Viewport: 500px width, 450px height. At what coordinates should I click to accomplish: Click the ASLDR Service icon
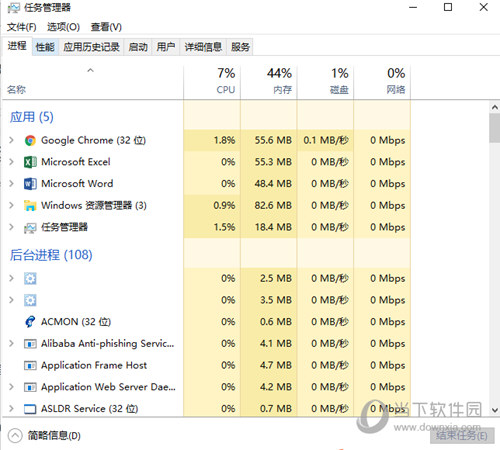[x=30, y=409]
